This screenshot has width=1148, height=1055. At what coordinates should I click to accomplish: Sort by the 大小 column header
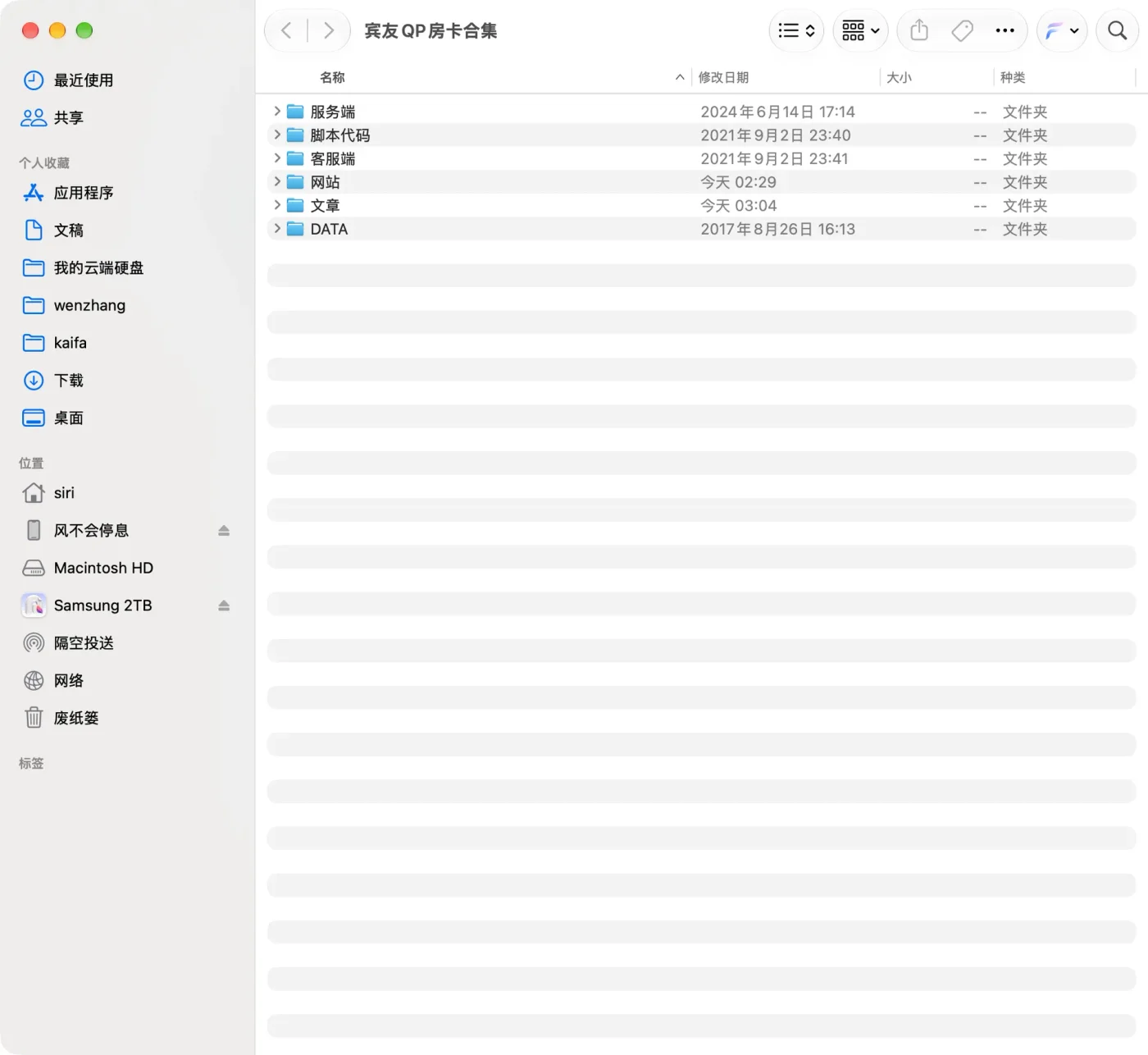899,77
